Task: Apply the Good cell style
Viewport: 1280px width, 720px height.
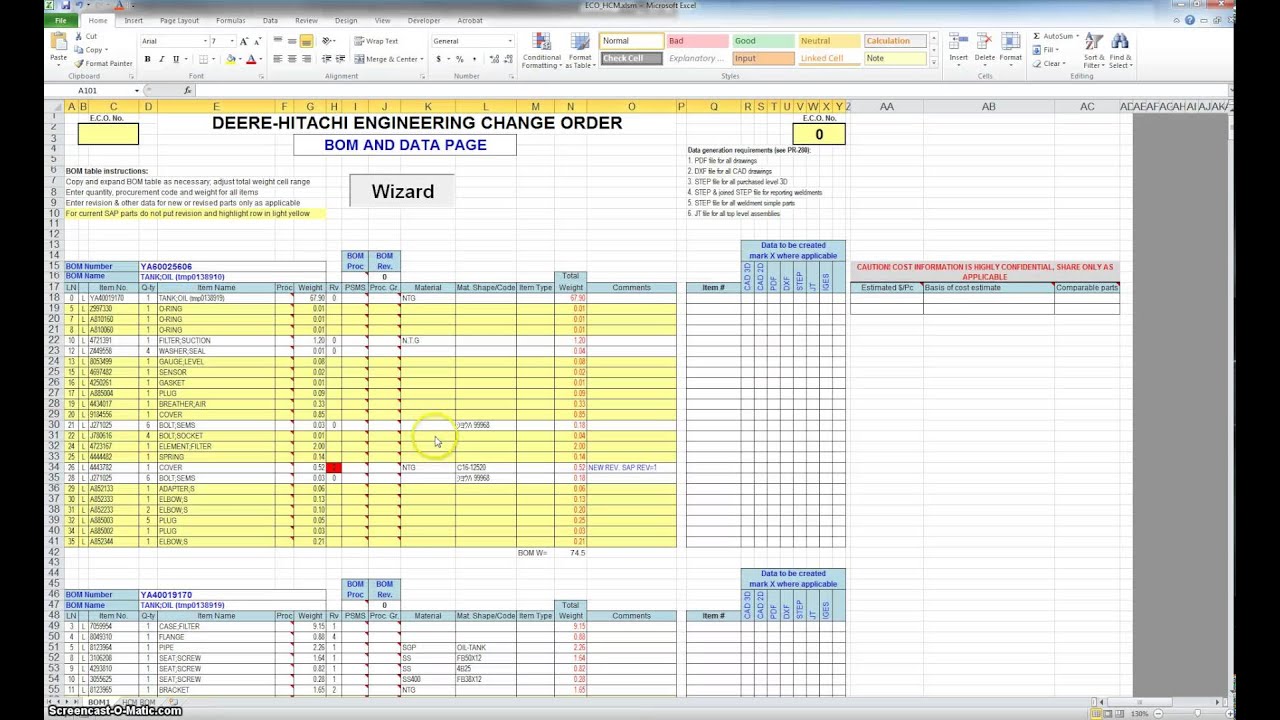Action: pos(763,41)
